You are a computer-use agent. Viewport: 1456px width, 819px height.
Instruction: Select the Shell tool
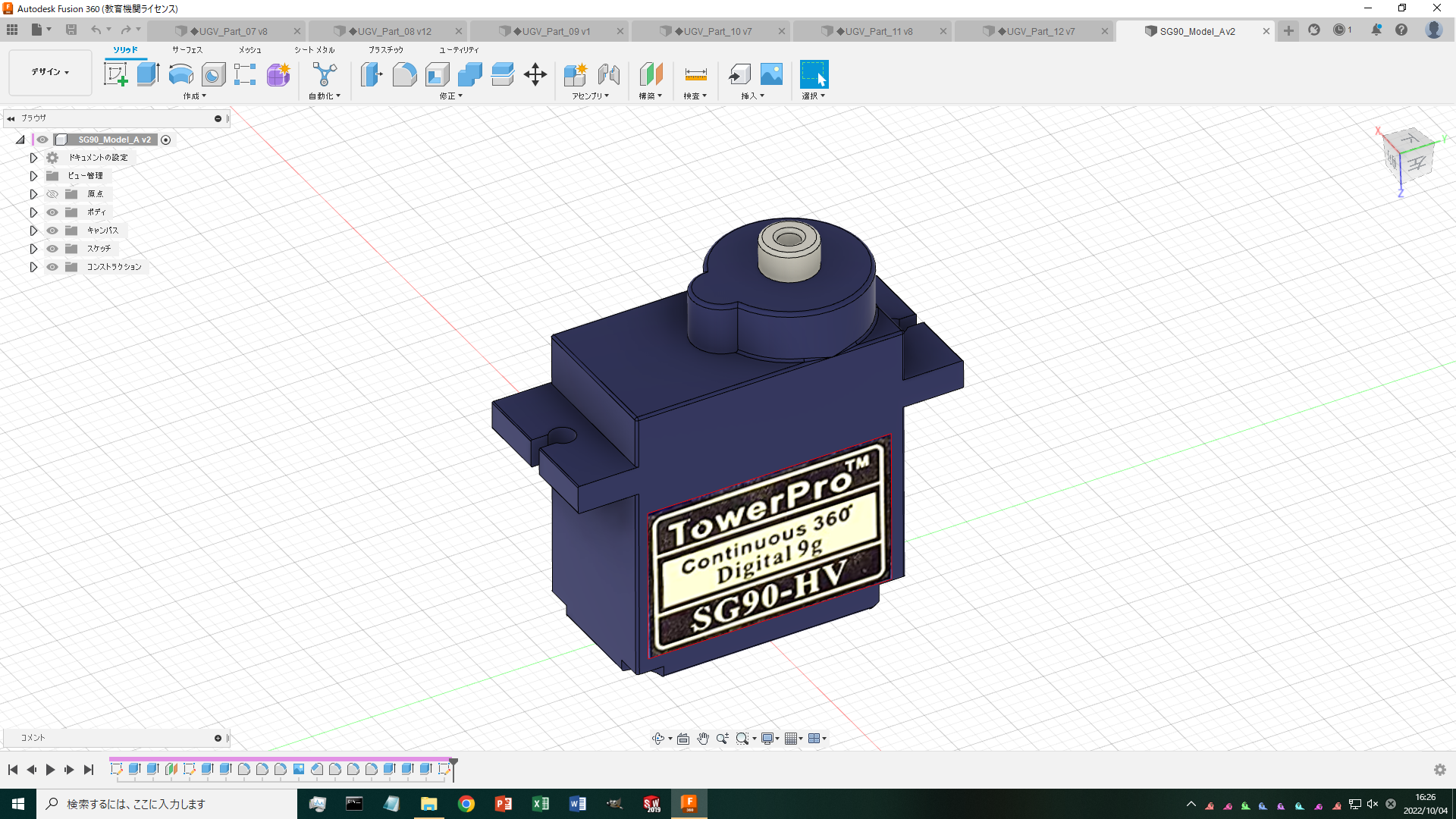pyautogui.click(x=438, y=74)
